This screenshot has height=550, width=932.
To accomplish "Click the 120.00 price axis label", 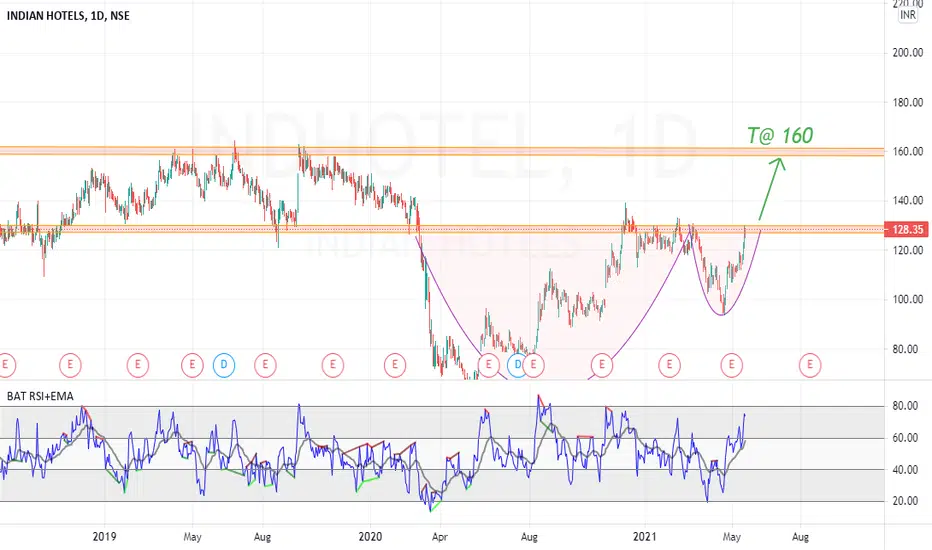I will point(908,250).
